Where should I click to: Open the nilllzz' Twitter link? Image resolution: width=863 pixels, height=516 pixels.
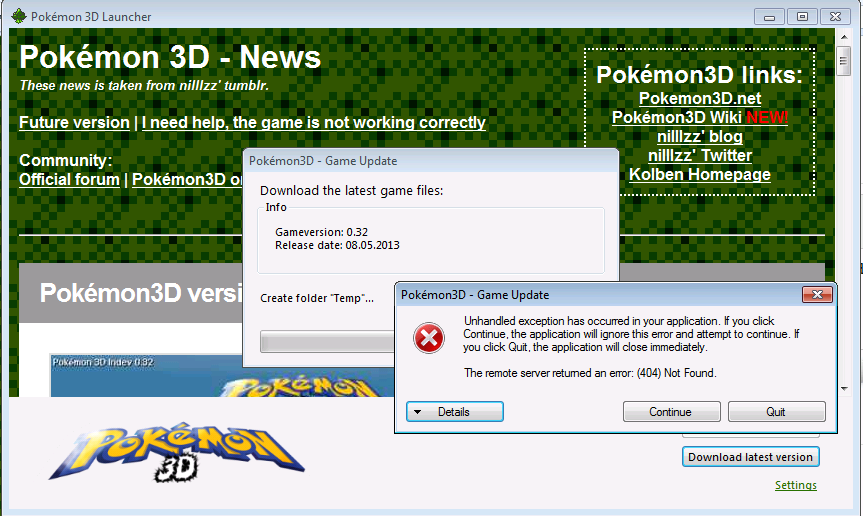(x=700, y=156)
